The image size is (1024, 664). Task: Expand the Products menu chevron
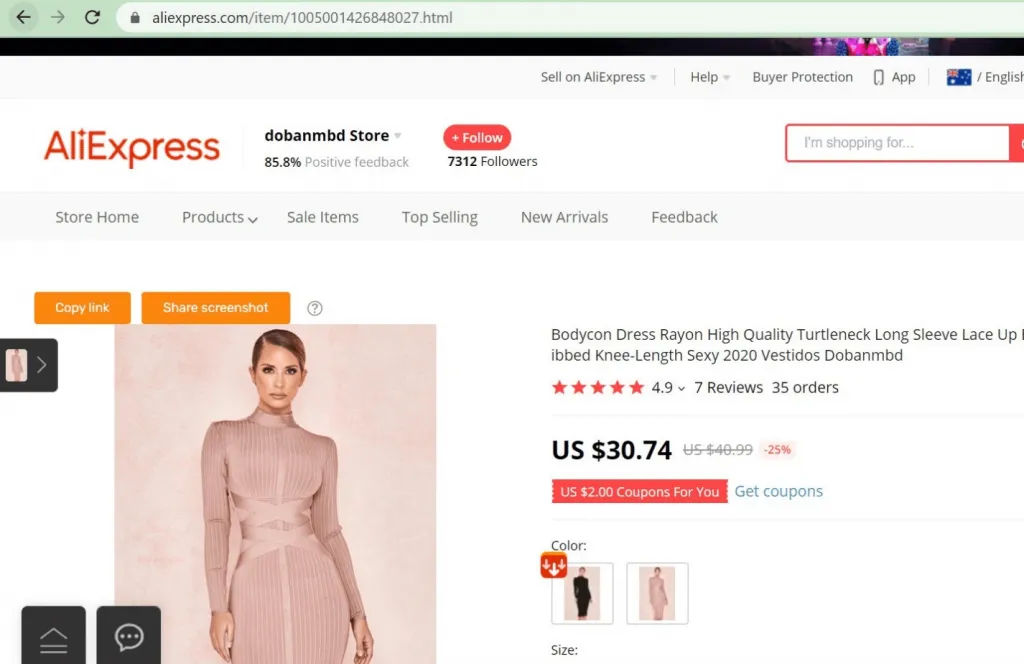253,220
